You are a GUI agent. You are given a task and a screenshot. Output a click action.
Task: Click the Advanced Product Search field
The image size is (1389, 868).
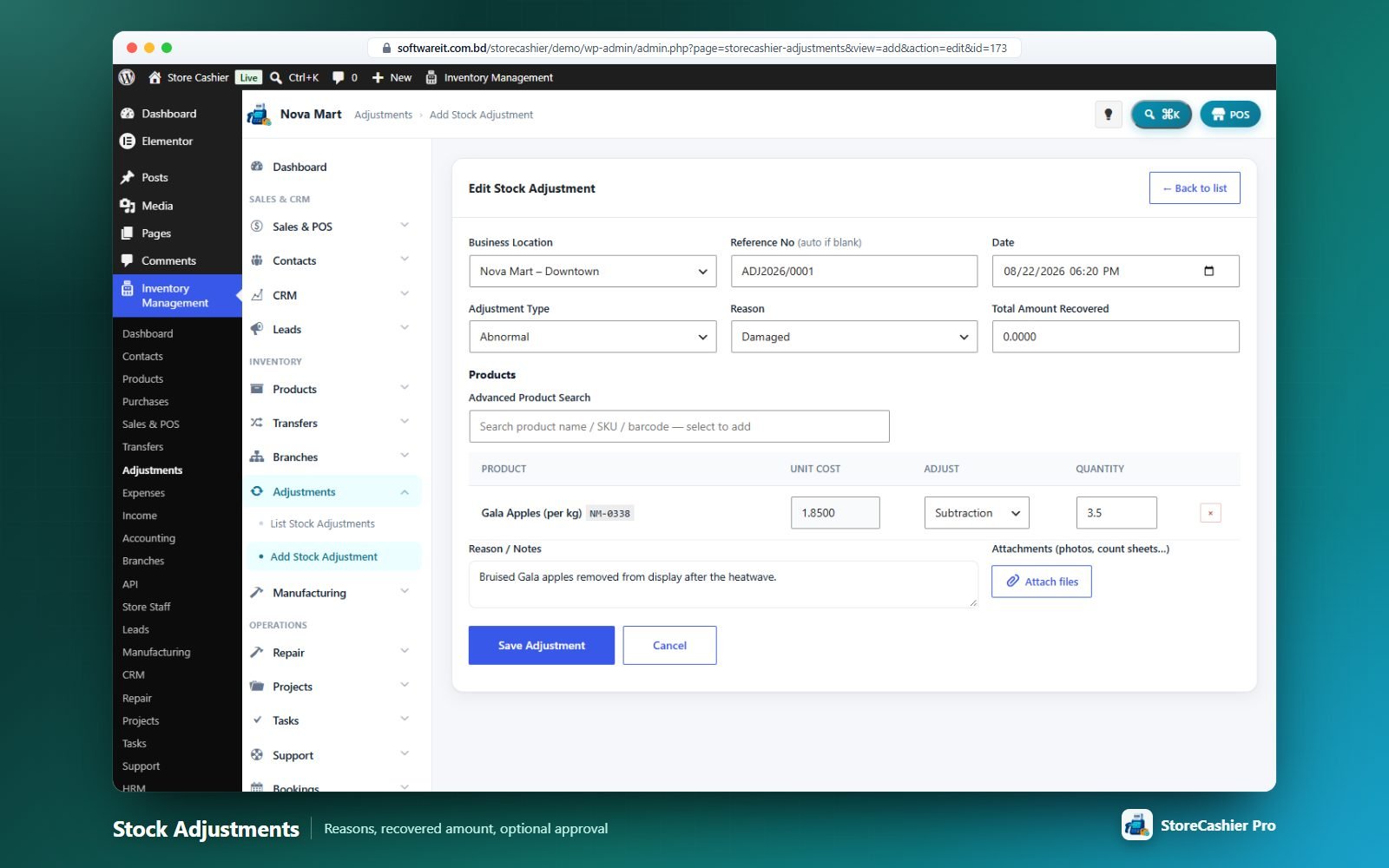679,426
